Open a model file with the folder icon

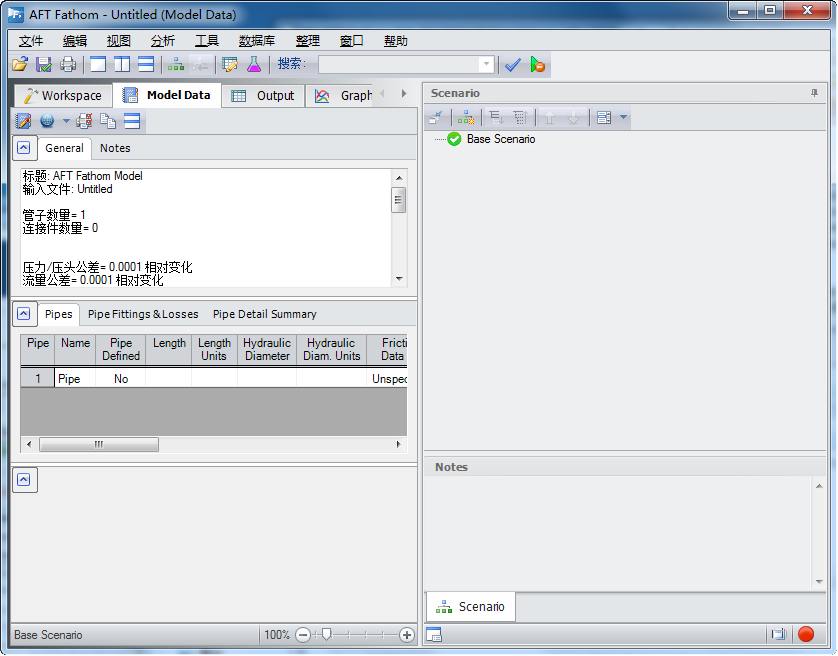click(20, 65)
